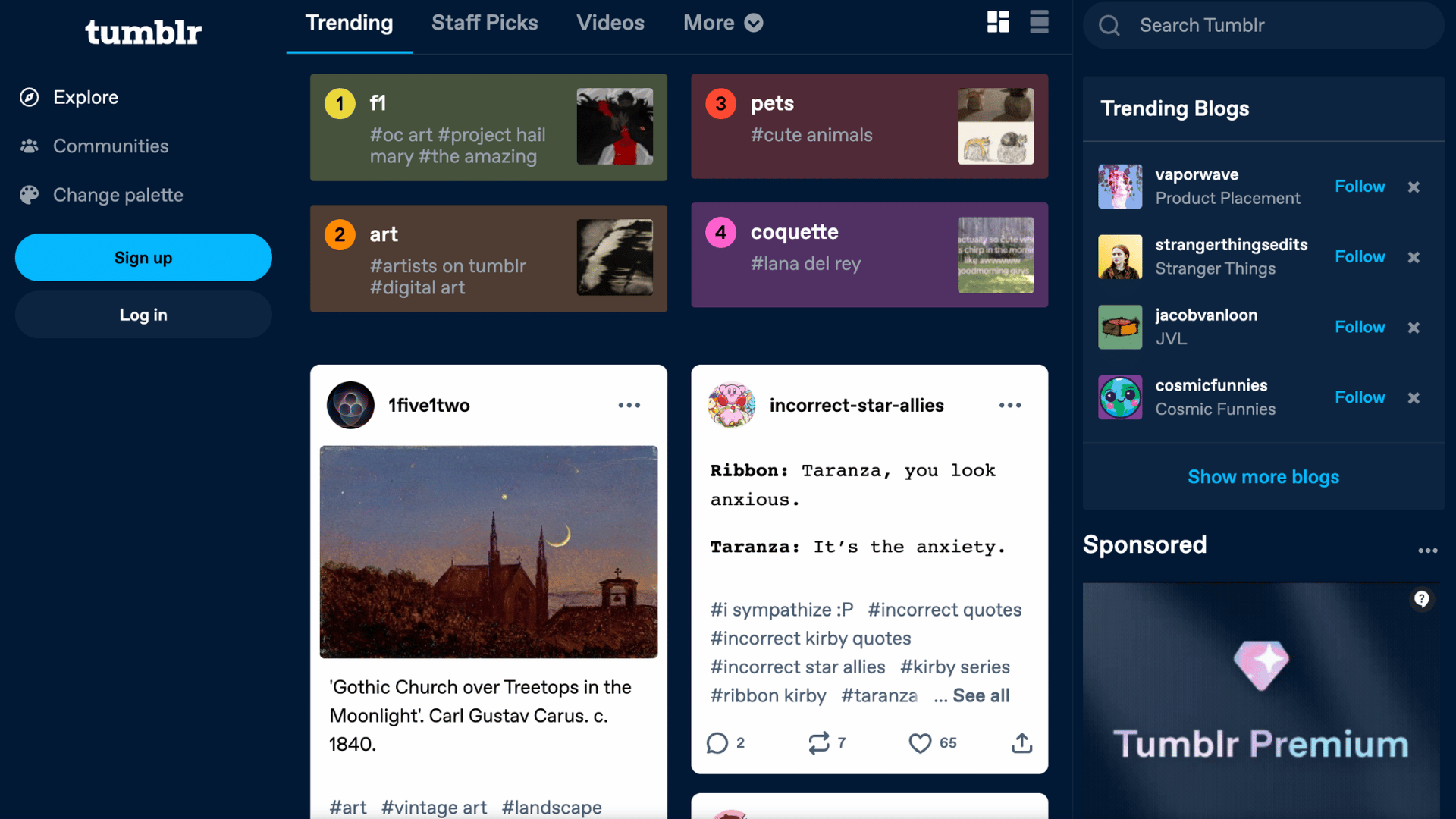Screen dimensions: 1456x819
Task: Switch to the Videos tab
Action: coord(610,23)
